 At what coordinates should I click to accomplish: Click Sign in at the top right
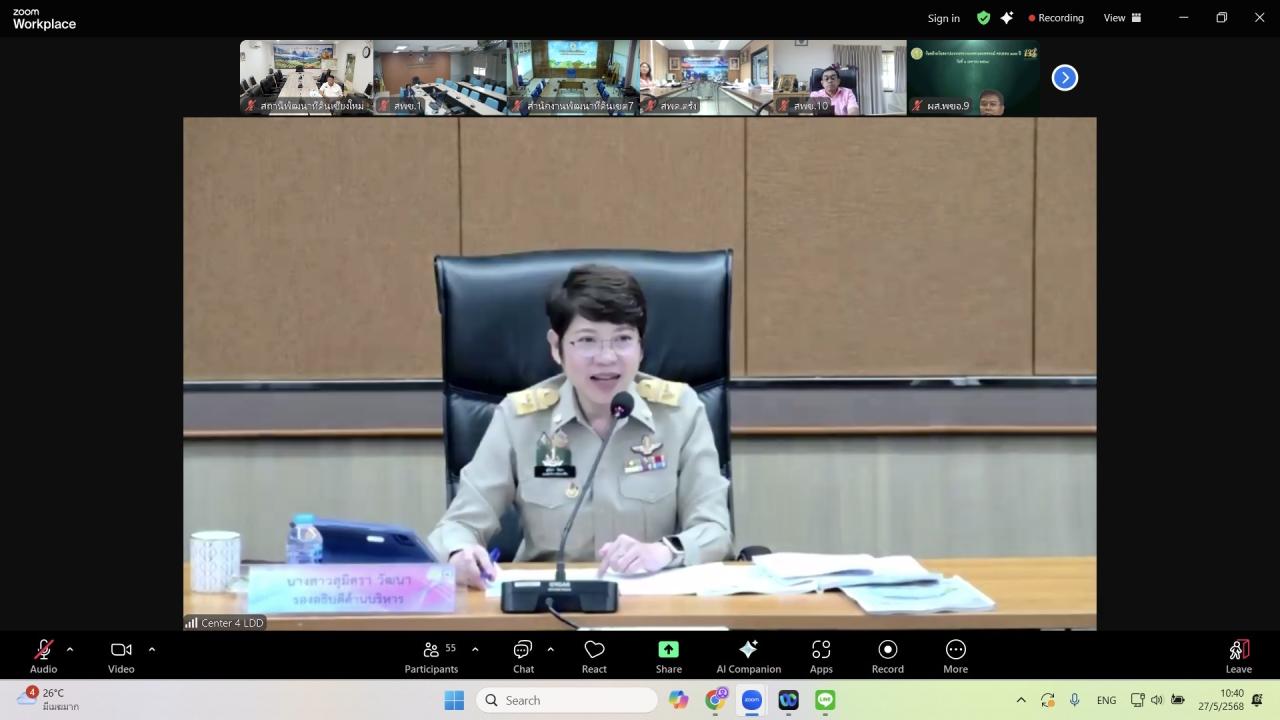pyautogui.click(x=943, y=17)
